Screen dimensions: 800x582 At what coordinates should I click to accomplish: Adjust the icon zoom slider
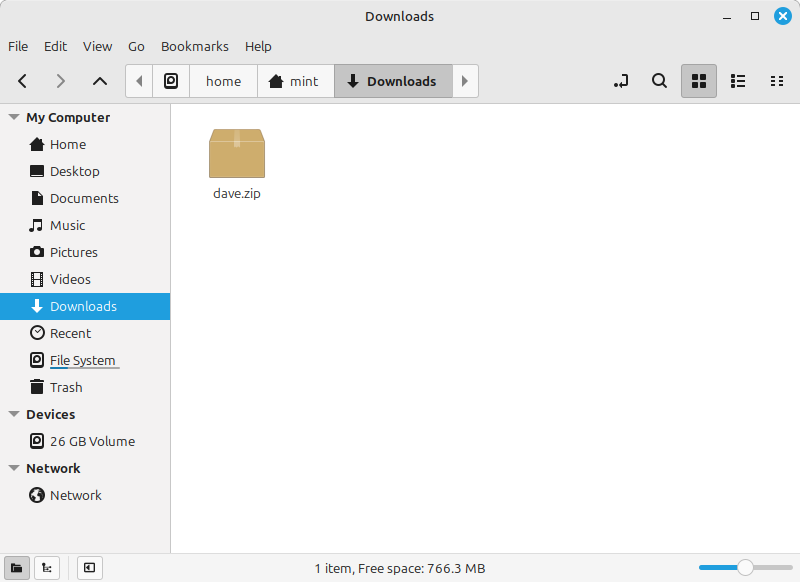coord(745,567)
